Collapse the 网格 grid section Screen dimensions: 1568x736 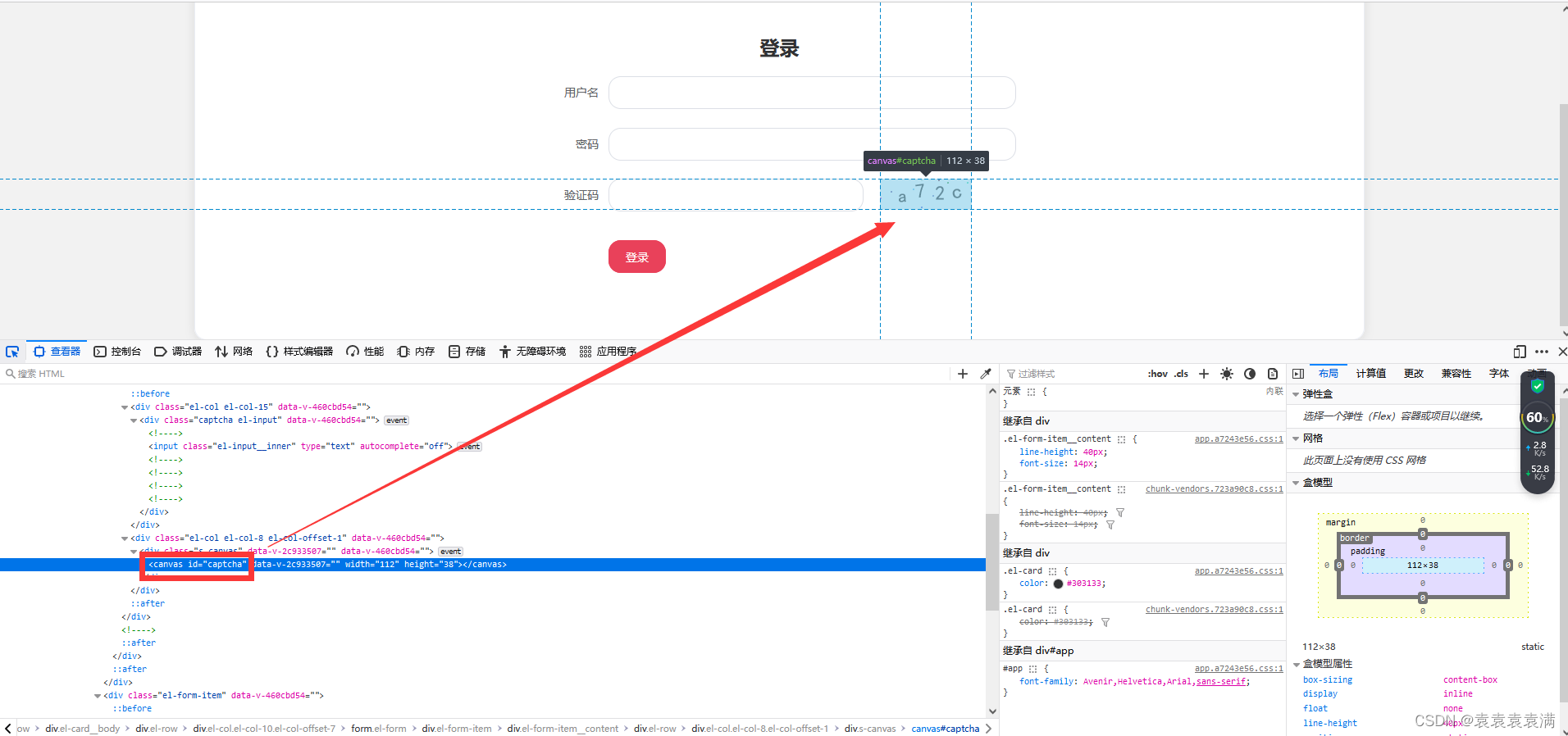tap(1296, 438)
